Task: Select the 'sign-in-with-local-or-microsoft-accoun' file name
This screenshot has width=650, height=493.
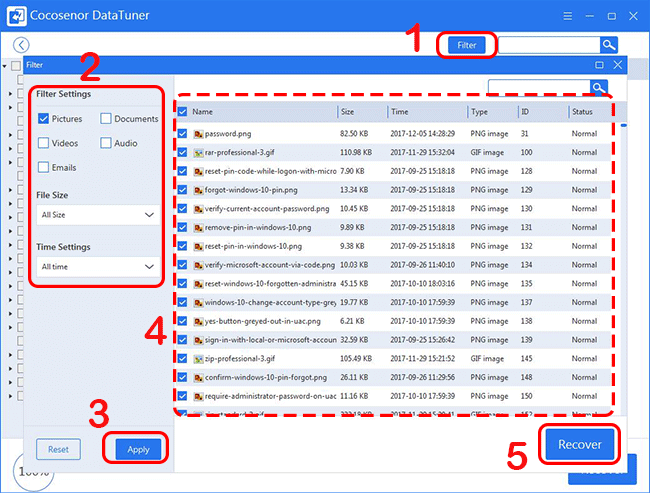Action: [271, 340]
